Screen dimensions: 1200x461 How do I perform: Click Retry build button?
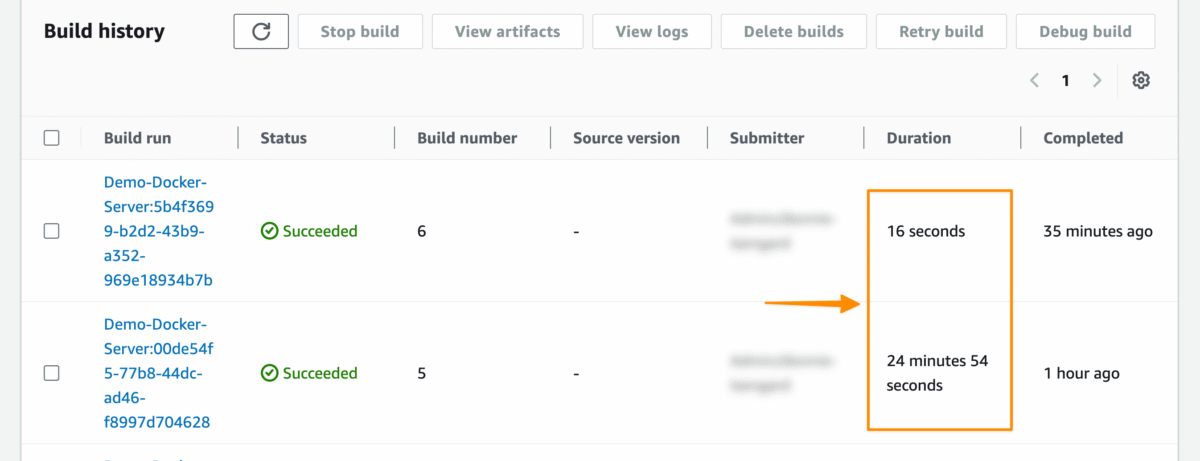[x=940, y=32]
